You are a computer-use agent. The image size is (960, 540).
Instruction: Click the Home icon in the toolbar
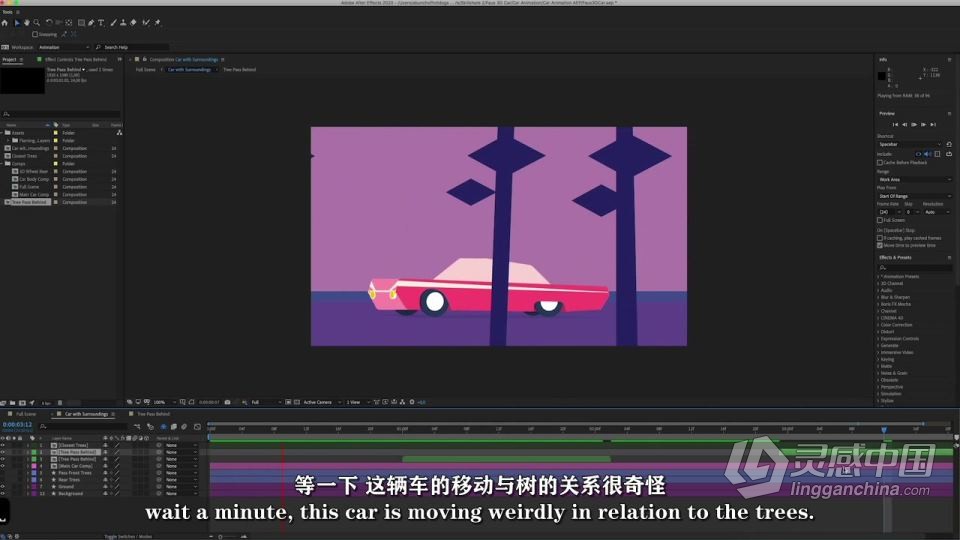[5, 23]
